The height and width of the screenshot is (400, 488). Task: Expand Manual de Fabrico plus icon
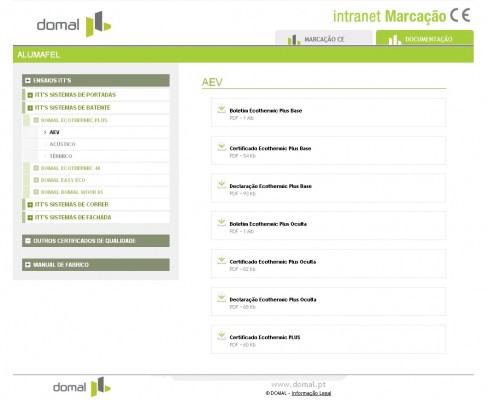[28, 265]
